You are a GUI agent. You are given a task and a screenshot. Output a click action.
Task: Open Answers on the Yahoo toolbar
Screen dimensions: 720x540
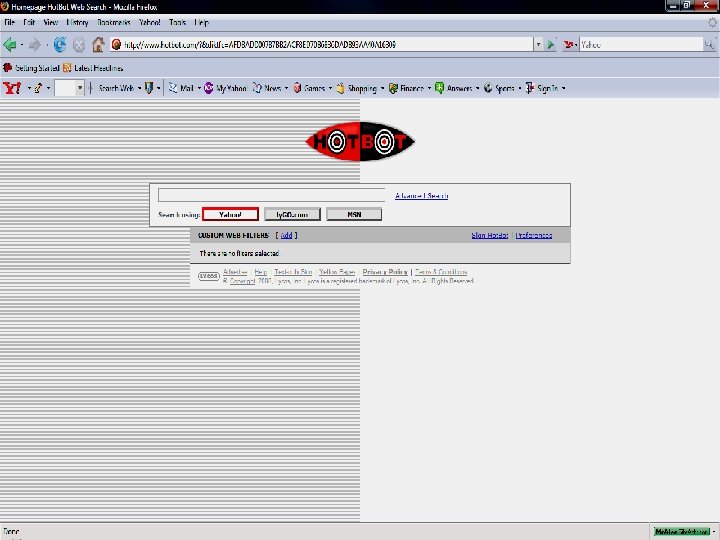point(454,88)
